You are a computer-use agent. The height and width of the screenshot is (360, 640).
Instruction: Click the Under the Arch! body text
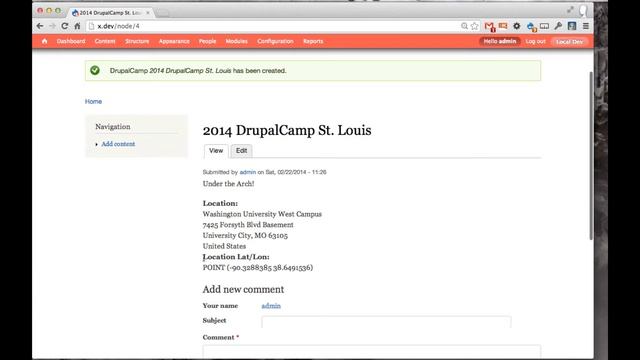229,184
